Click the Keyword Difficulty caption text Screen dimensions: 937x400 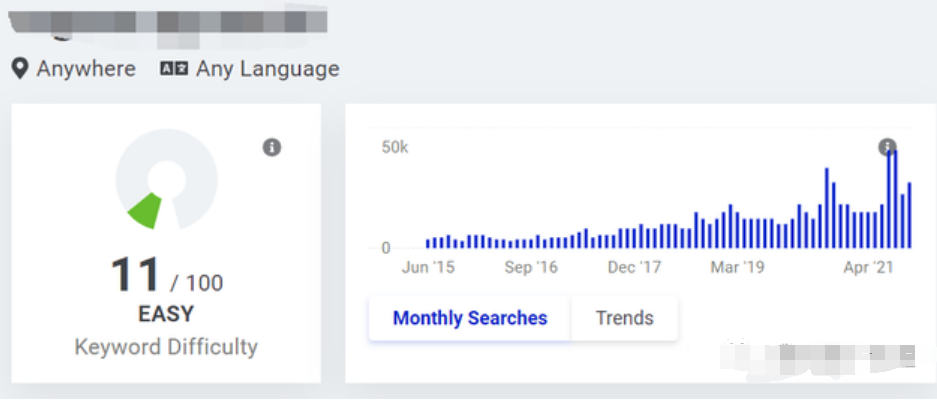pos(166,347)
